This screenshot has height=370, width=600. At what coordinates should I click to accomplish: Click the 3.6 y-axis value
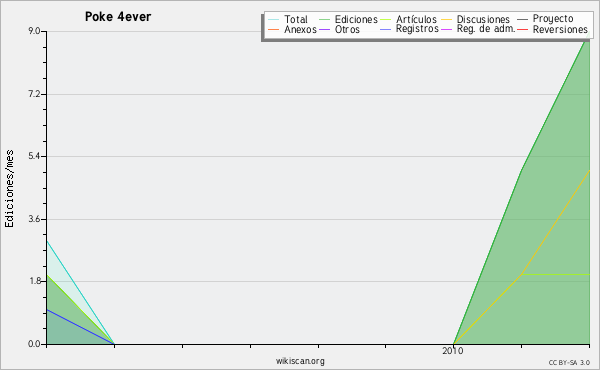pos(34,219)
